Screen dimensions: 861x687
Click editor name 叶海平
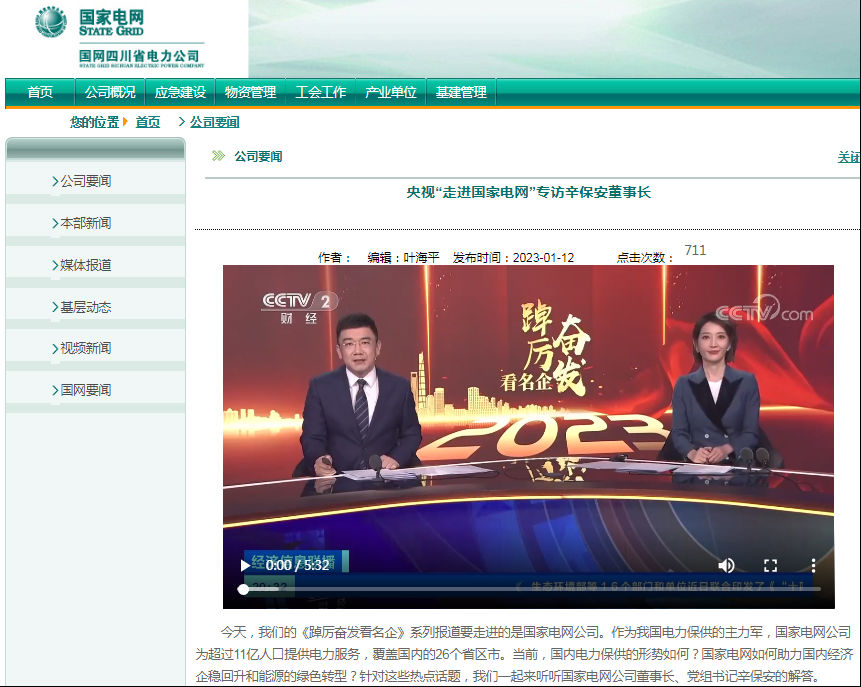421,258
